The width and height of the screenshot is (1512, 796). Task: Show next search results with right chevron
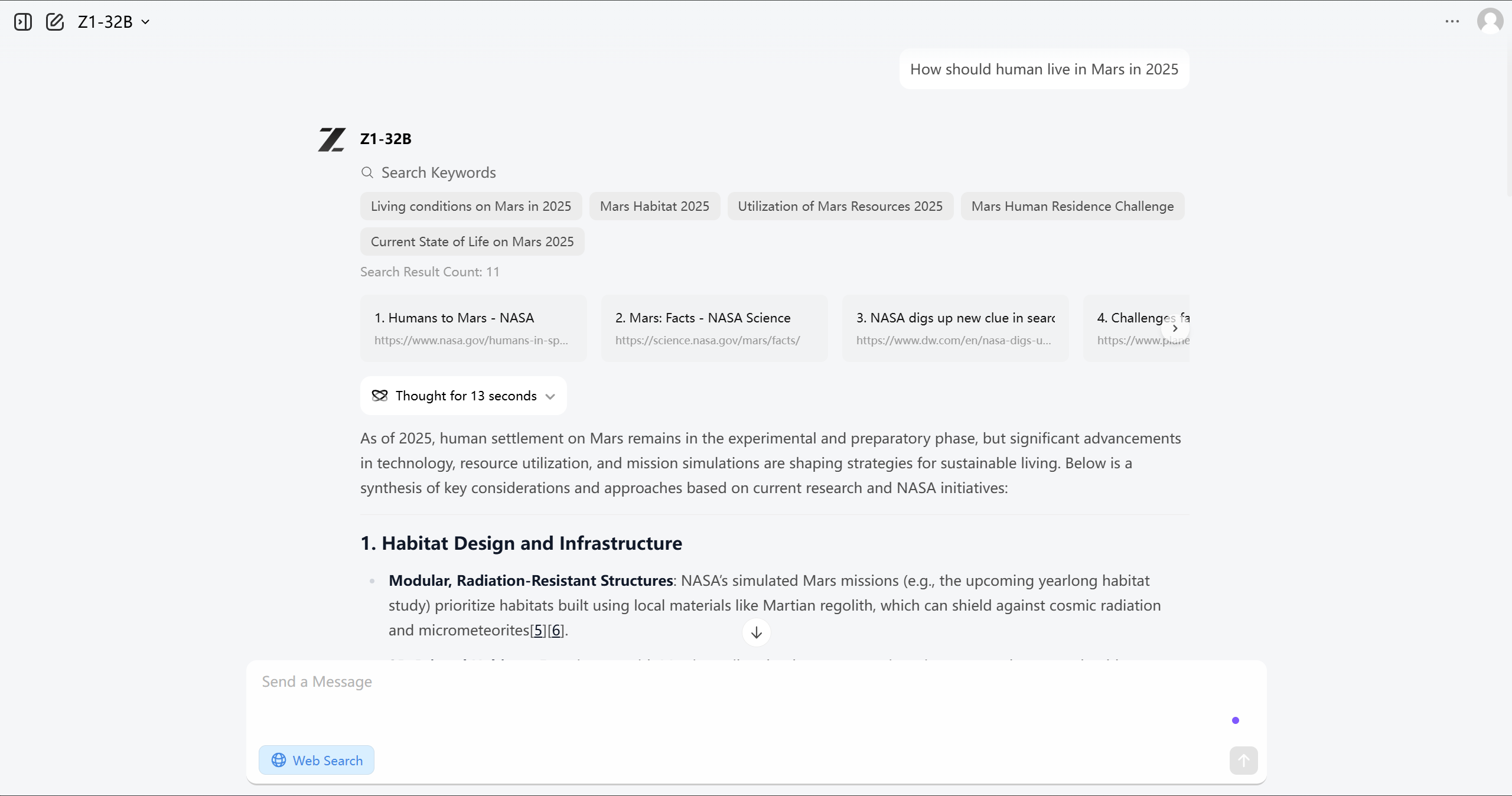[1175, 328]
